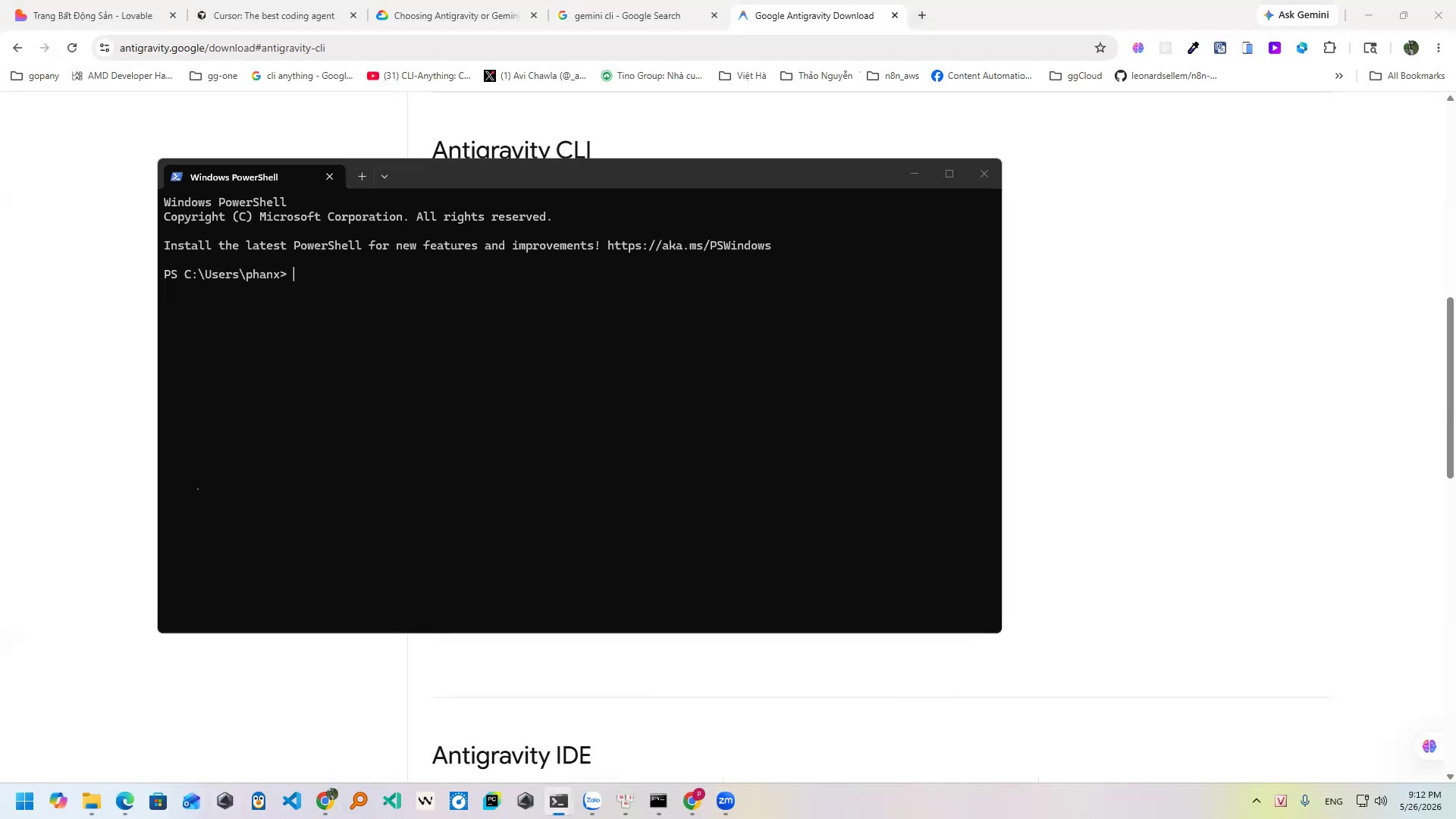The image size is (1456, 819).
Task: Change the ENG input language
Action: 1334,802
